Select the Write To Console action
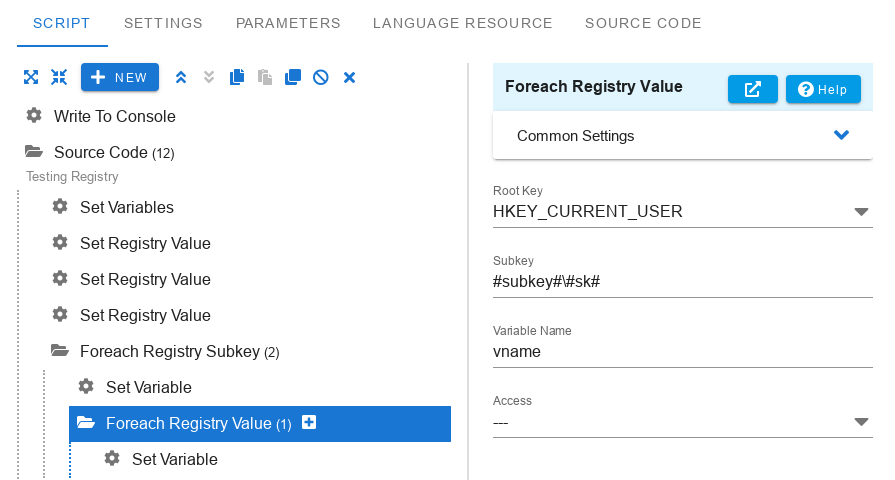The image size is (895, 480). pos(114,116)
